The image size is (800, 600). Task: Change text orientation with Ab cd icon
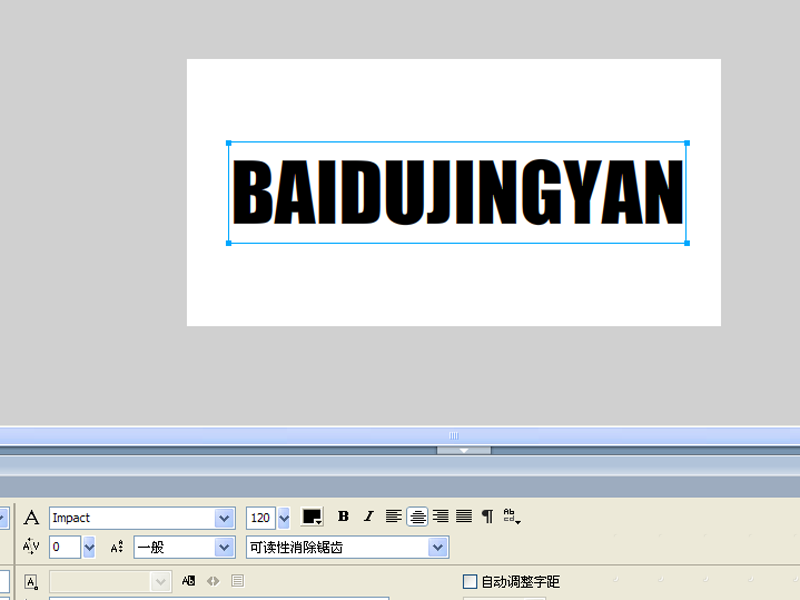tap(511, 516)
